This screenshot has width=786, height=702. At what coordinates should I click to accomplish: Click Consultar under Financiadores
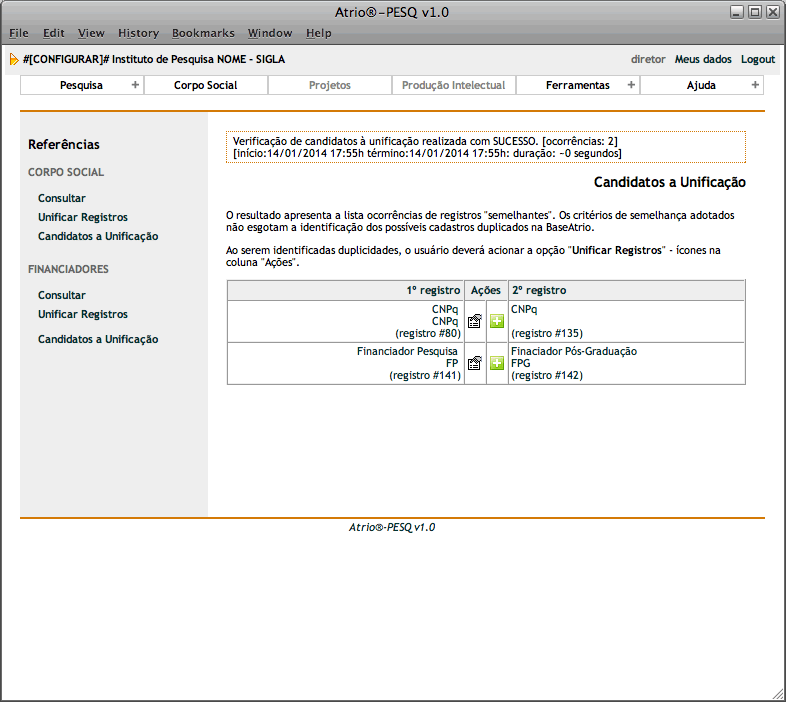[62, 295]
